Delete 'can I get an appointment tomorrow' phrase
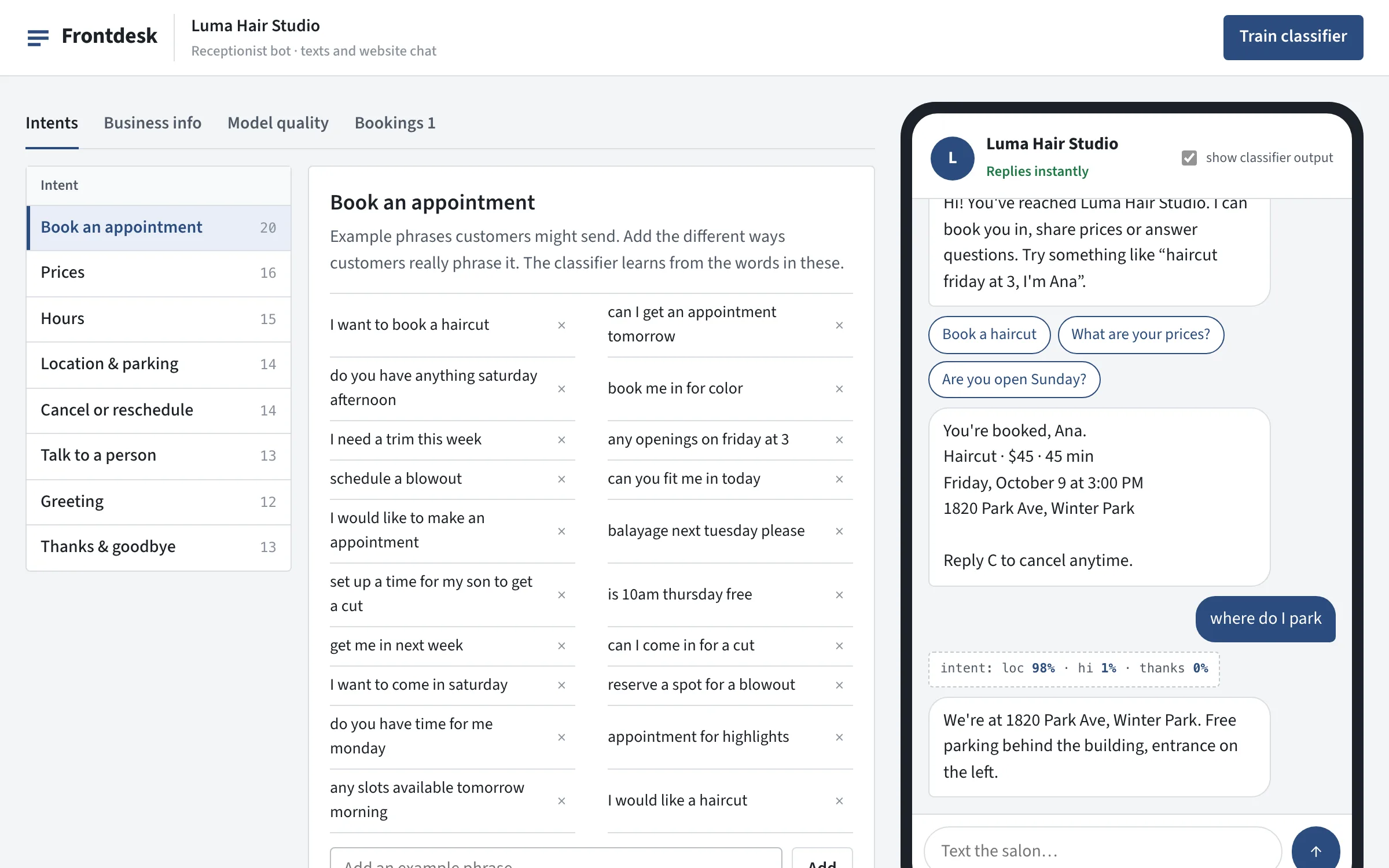 839,325
